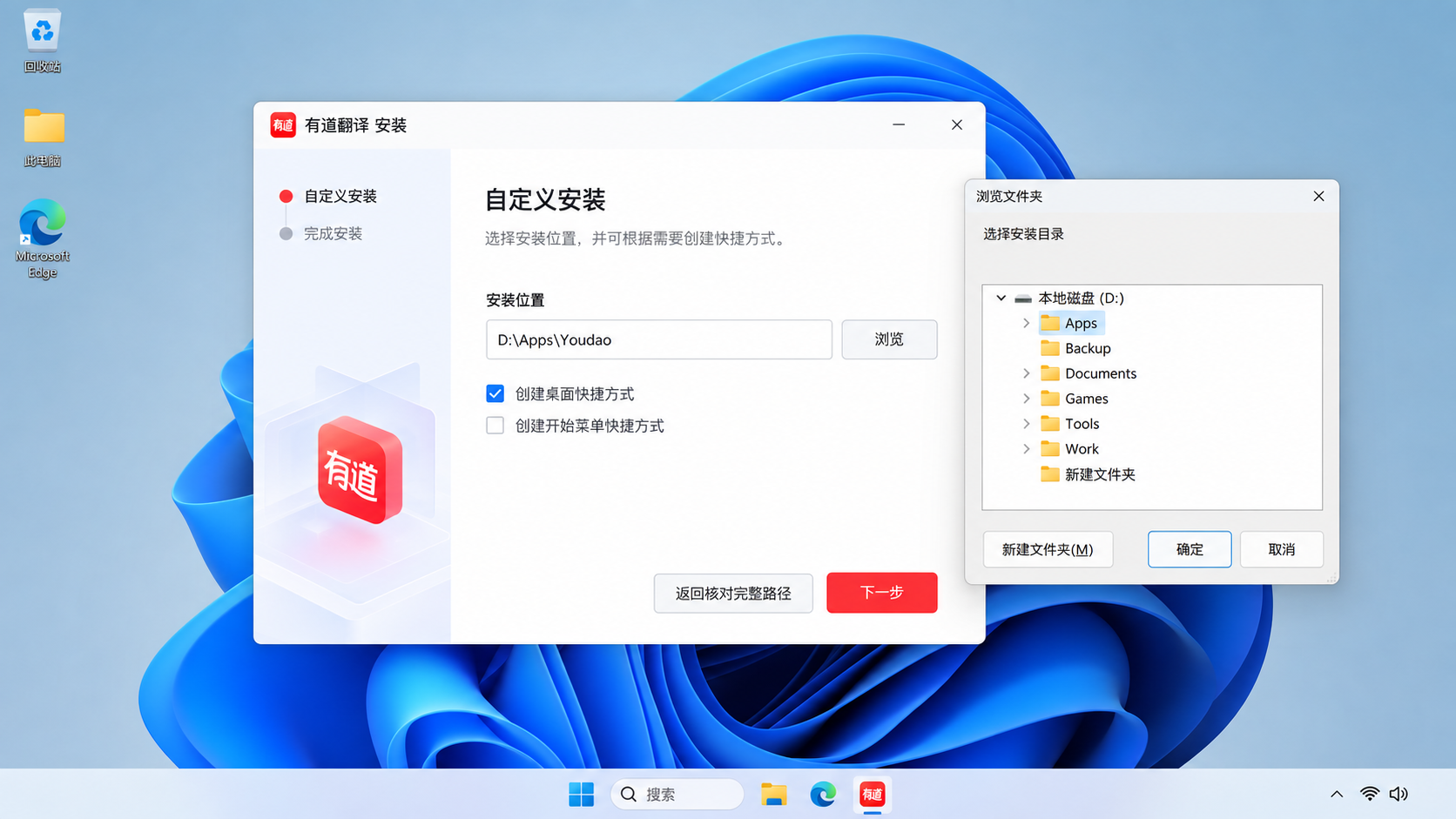This screenshot has height=819, width=1456.
Task: Click the 浏览 browse button
Action: point(889,339)
